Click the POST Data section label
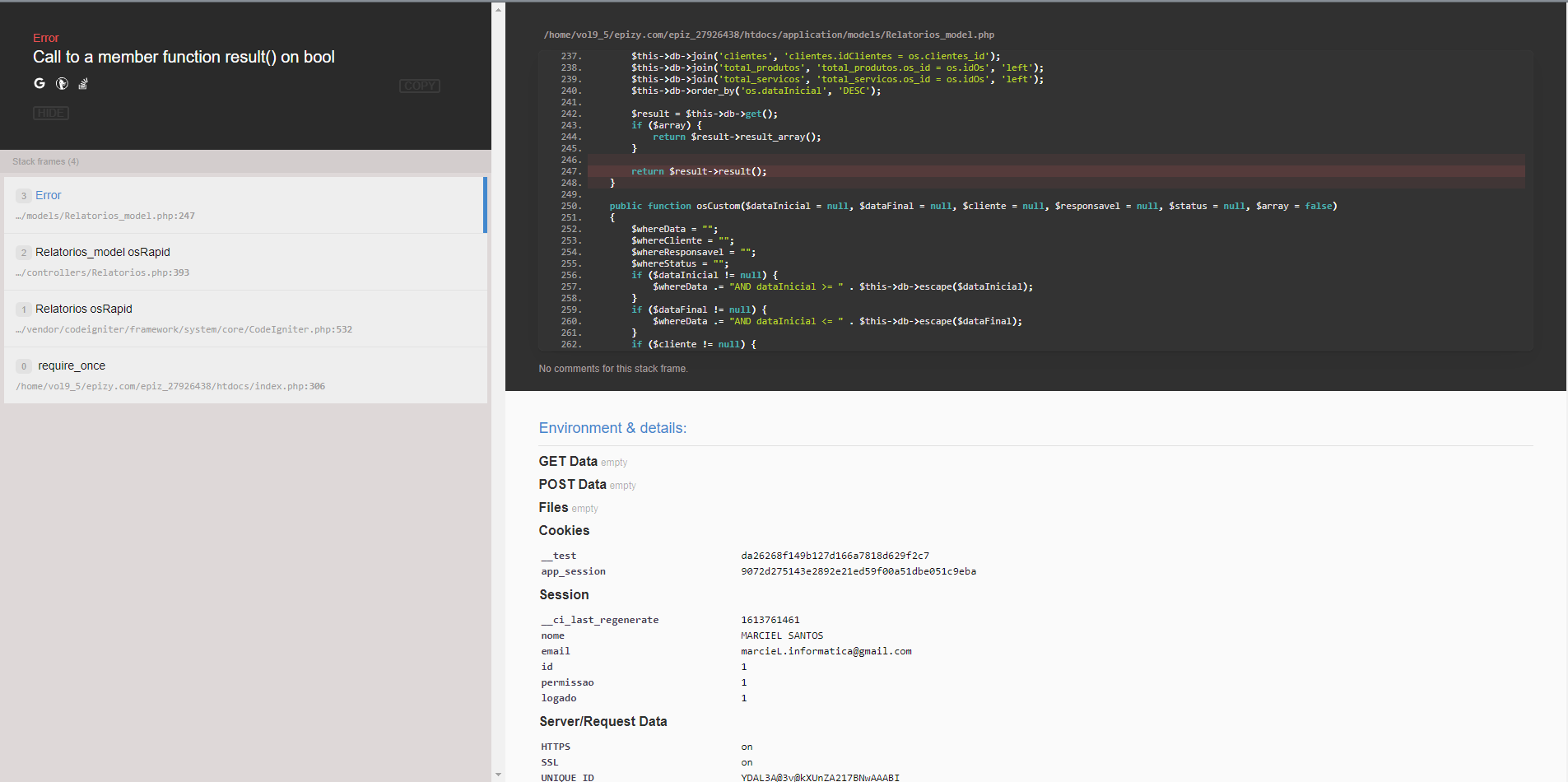This screenshot has width=1568, height=782. [572, 484]
